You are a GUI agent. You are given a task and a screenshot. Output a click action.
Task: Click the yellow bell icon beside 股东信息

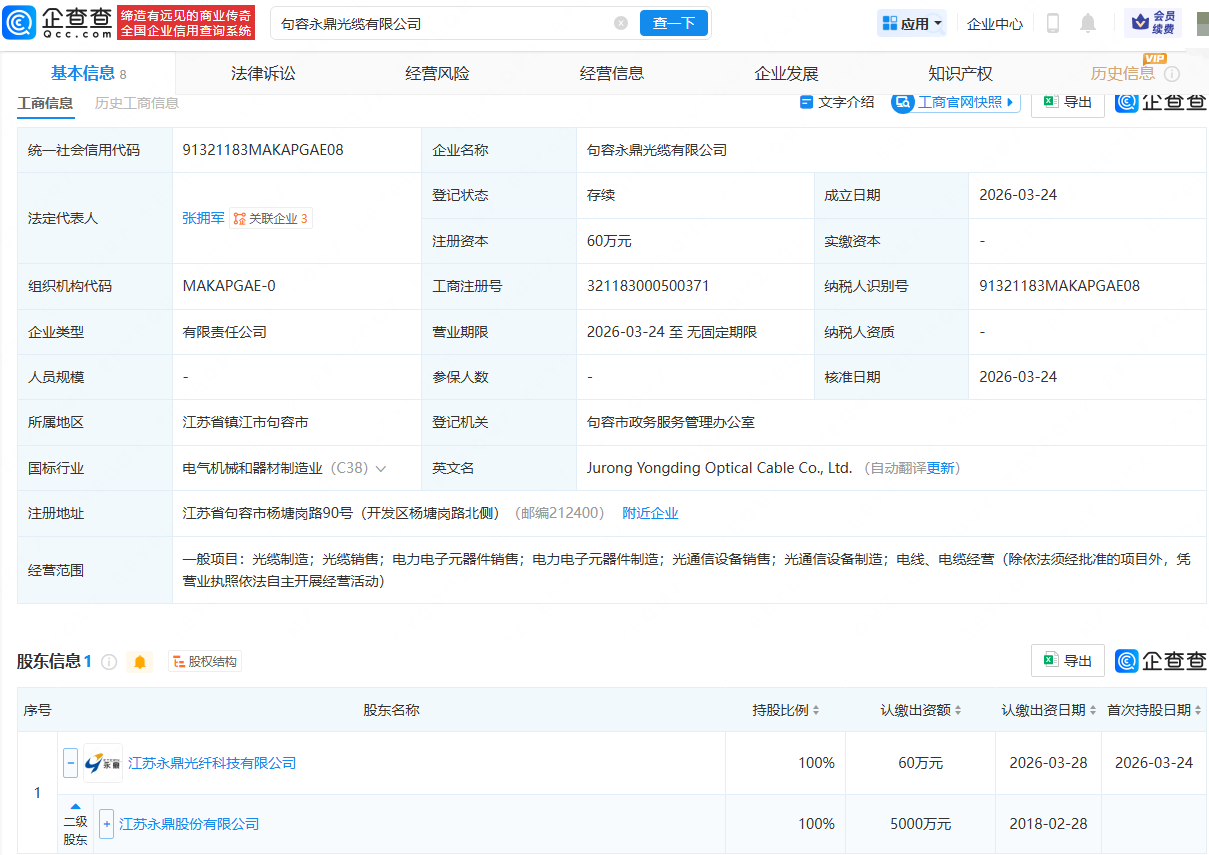tap(140, 661)
